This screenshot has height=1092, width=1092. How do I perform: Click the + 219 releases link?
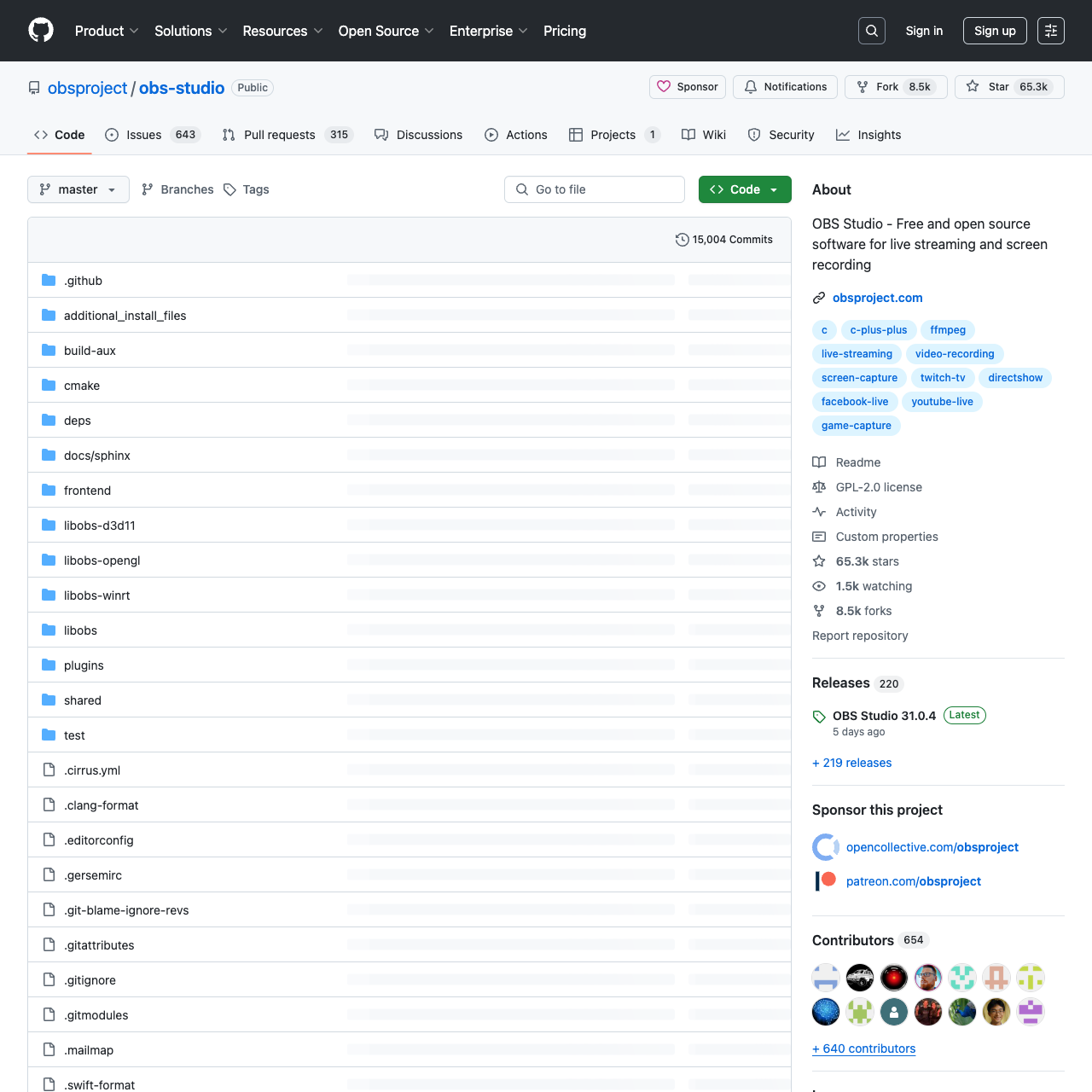point(852,763)
